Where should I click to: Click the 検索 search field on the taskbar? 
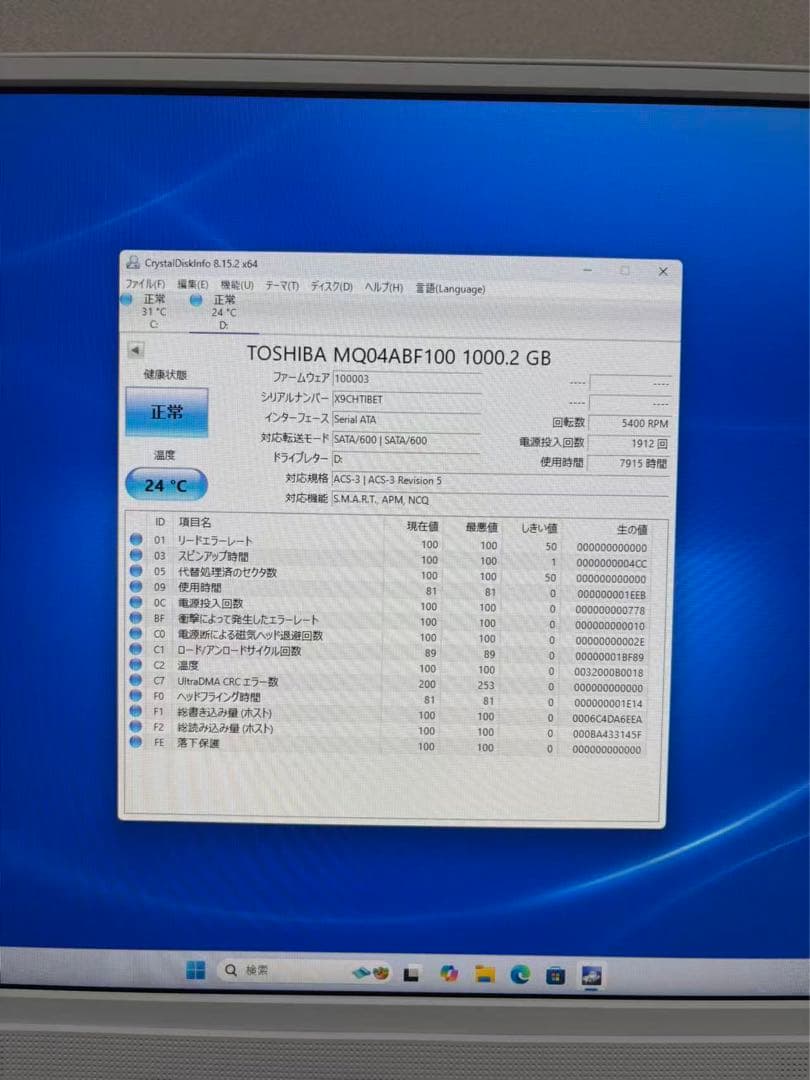click(250, 971)
